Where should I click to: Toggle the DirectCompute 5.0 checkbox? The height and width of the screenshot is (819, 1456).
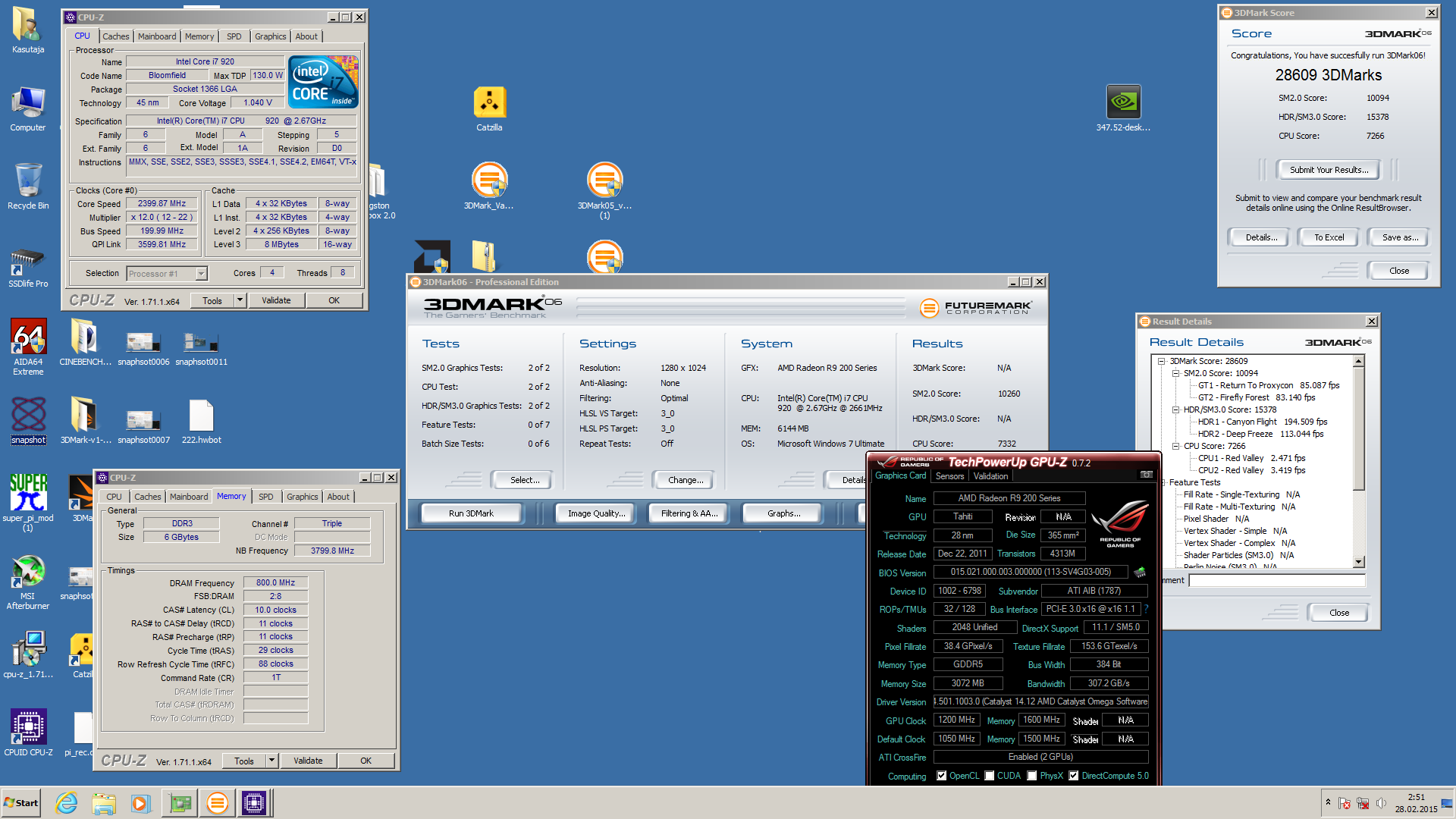(1073, 776)
